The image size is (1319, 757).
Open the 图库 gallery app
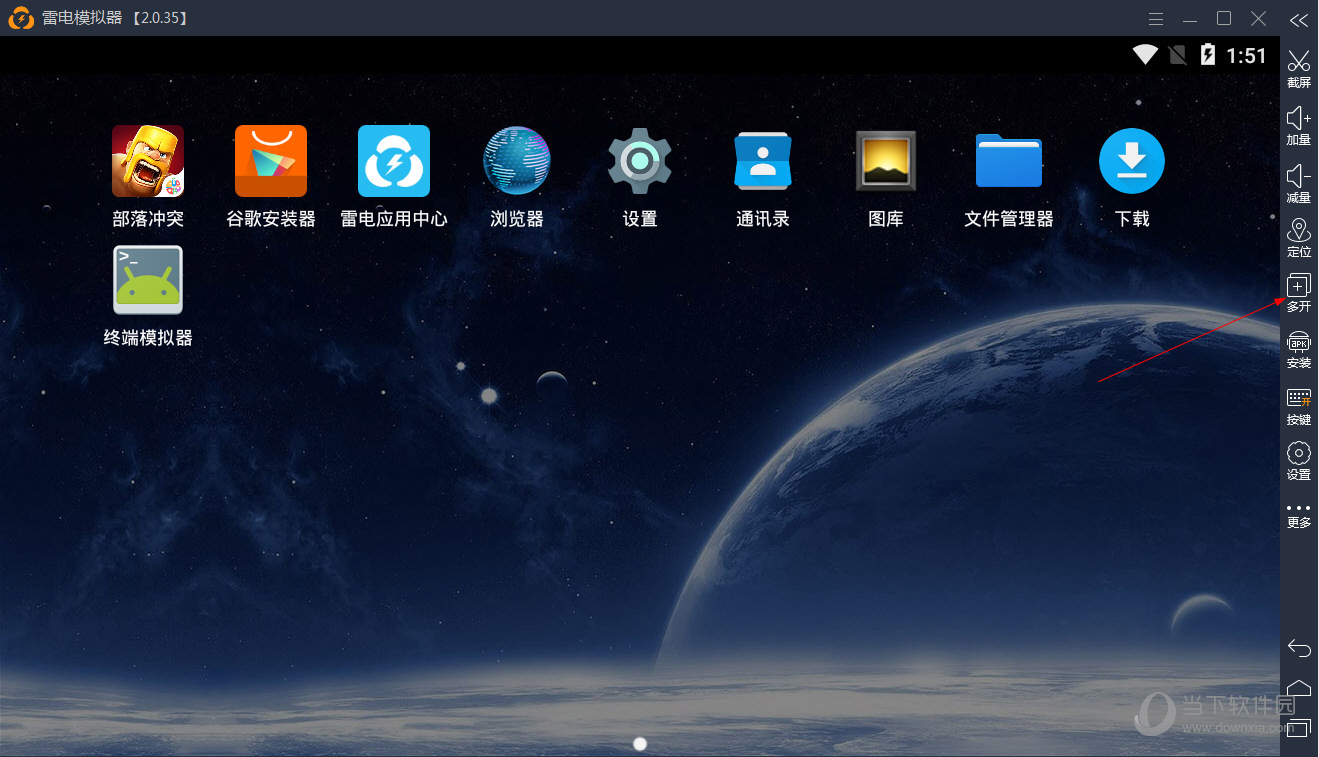(x=886, y=161)
